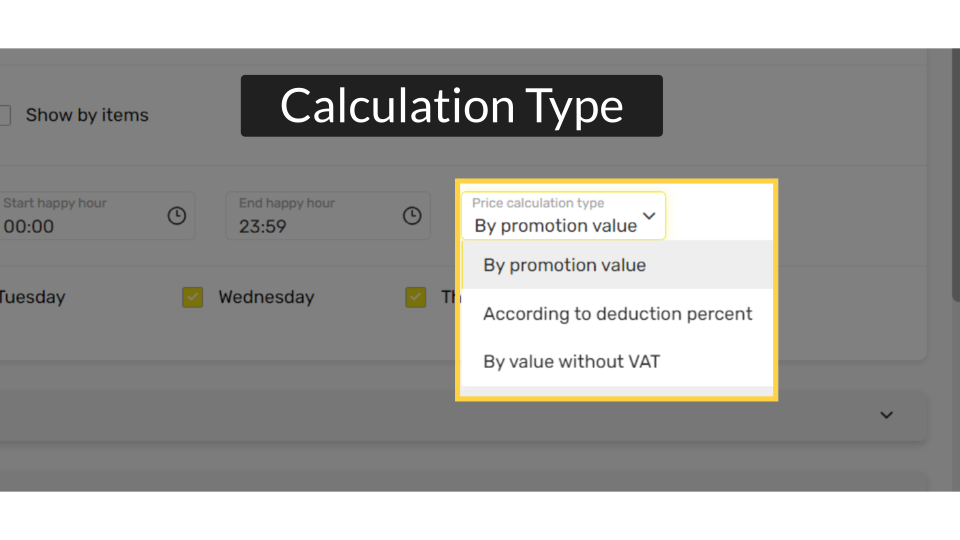This screenshot has width=960, height=540.
Task: Uncheck the Wednesday checkbox
Action: pos(192,297)
